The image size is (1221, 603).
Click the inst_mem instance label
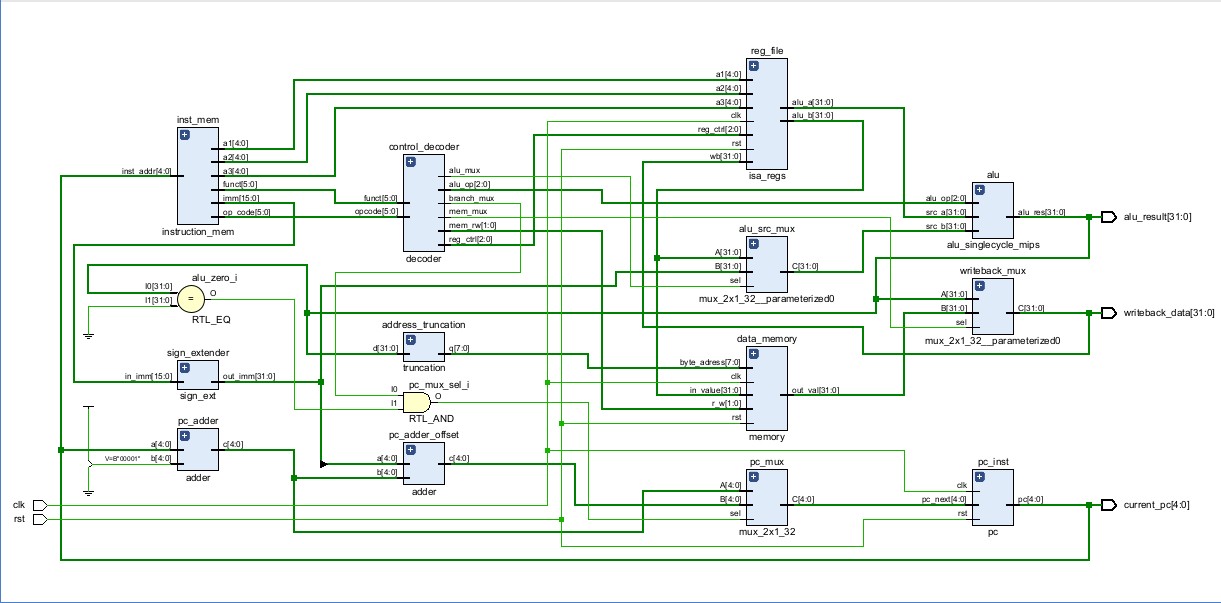click(x=197, y=120)
